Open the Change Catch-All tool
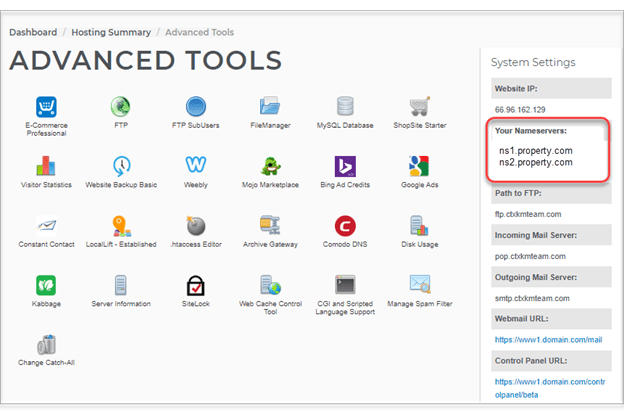The width and height of the screenshot is (624, 415). [x=45, y=346]
